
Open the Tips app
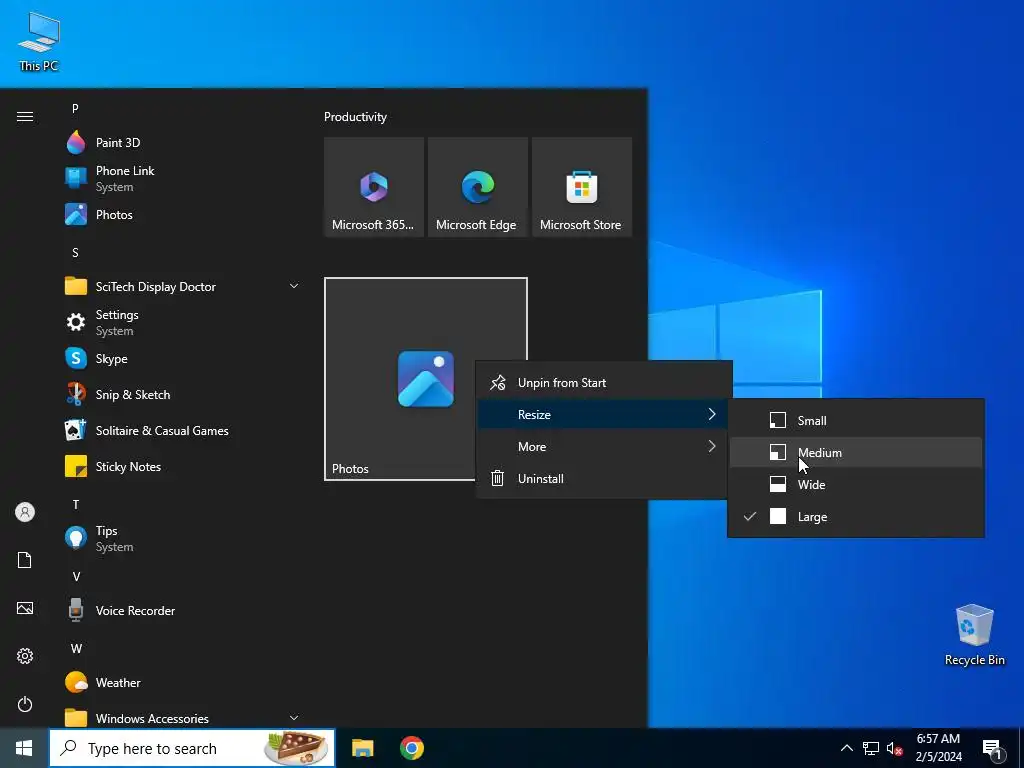coord(183,538)
